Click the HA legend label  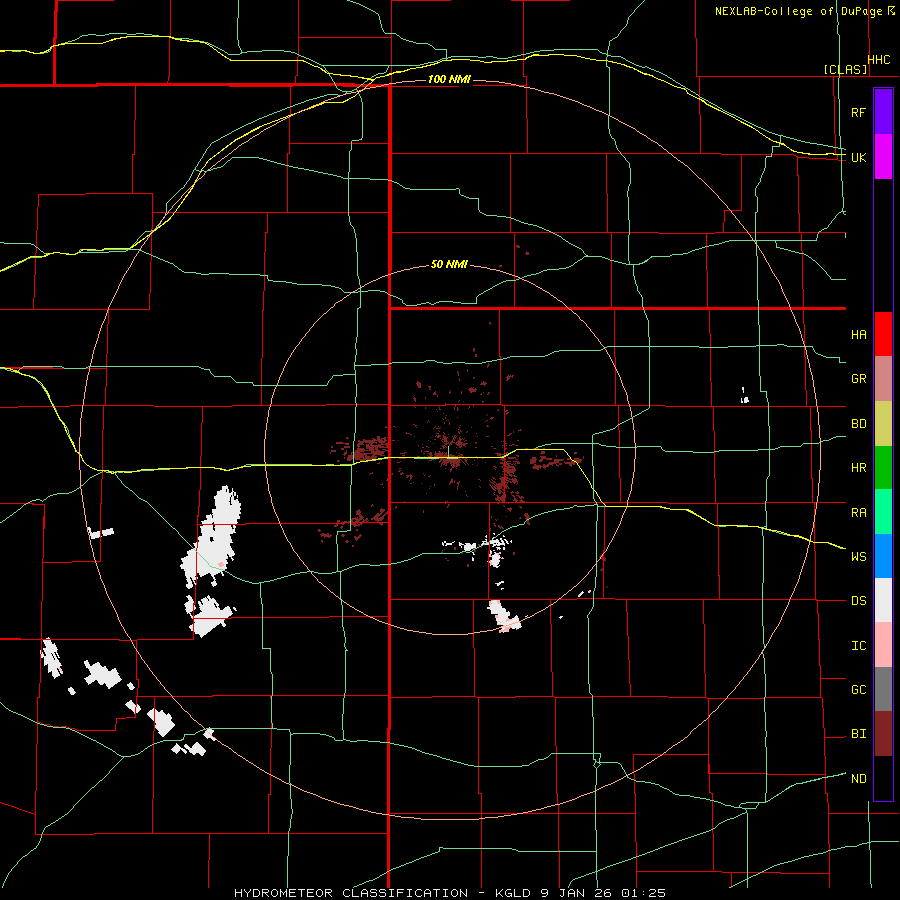click(x=858, y=335)
